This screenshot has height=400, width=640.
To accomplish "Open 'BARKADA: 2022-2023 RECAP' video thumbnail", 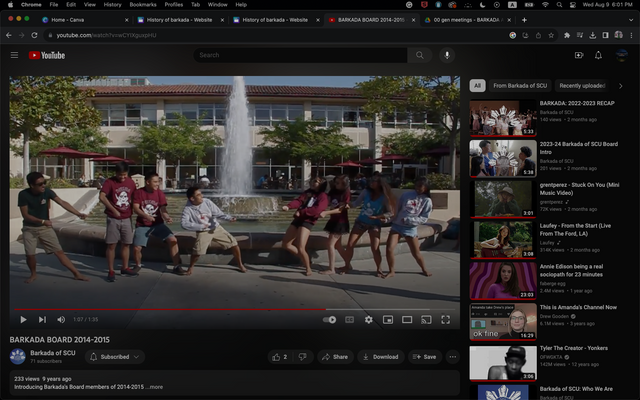I will 503,118.
